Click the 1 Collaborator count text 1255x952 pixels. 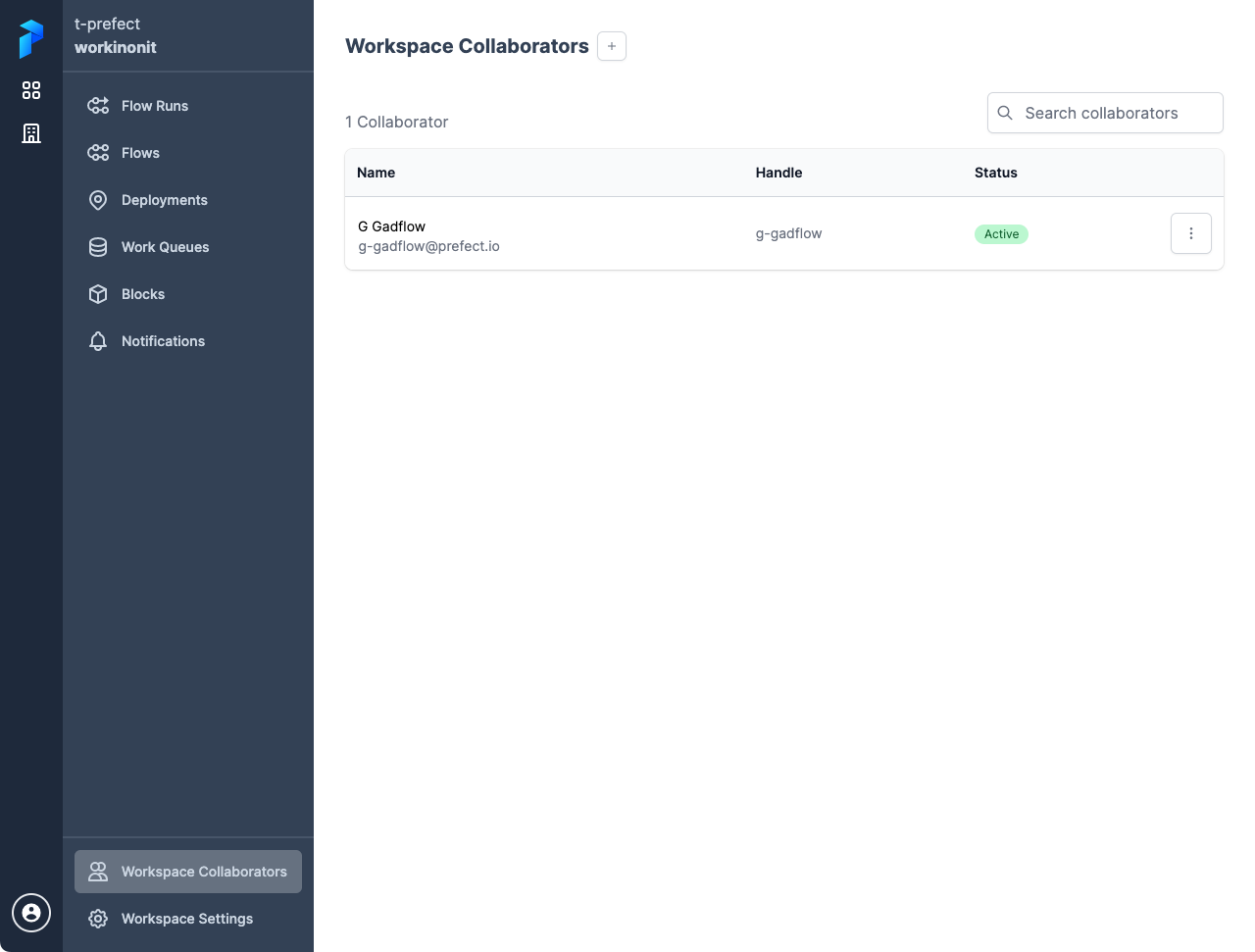(x=396, y=122)
